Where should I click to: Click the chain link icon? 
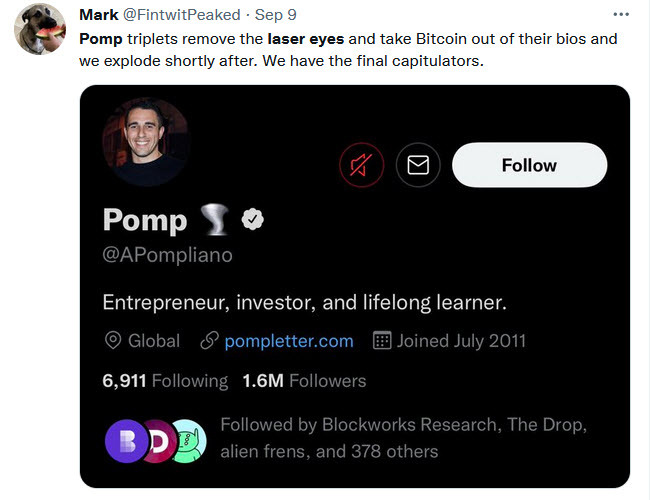[209, 341]
